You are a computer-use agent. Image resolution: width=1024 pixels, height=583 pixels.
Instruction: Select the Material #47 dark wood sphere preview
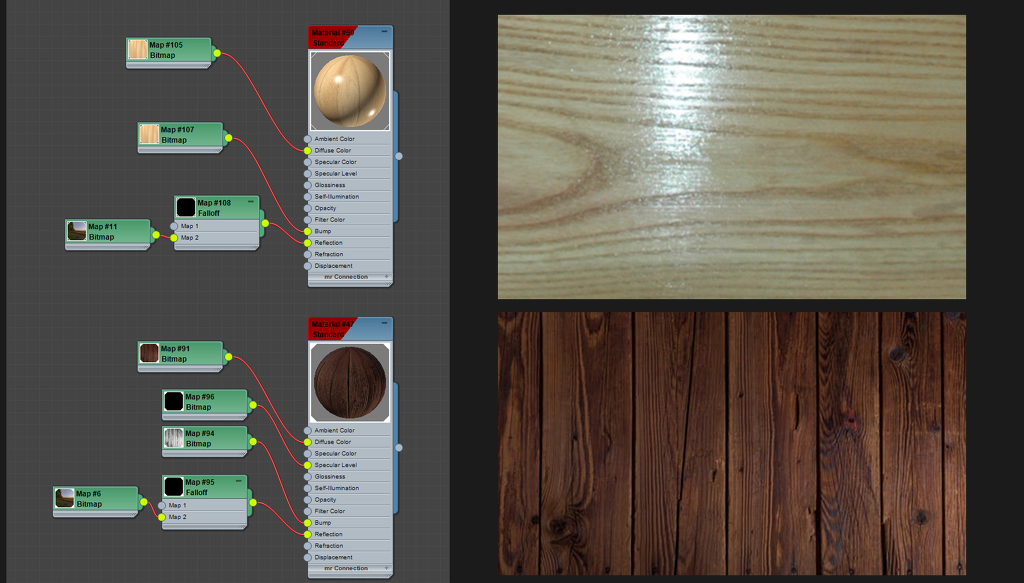[350, 383]
